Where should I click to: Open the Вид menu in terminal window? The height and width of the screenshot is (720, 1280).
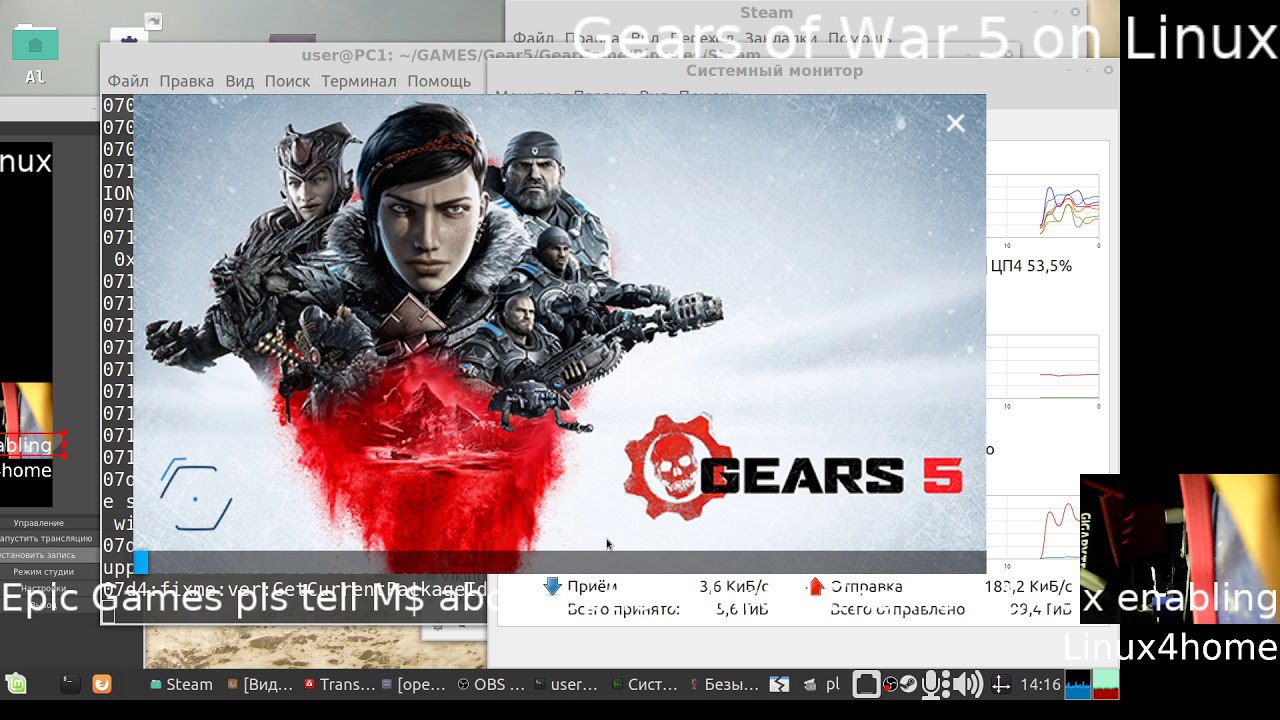239,81
